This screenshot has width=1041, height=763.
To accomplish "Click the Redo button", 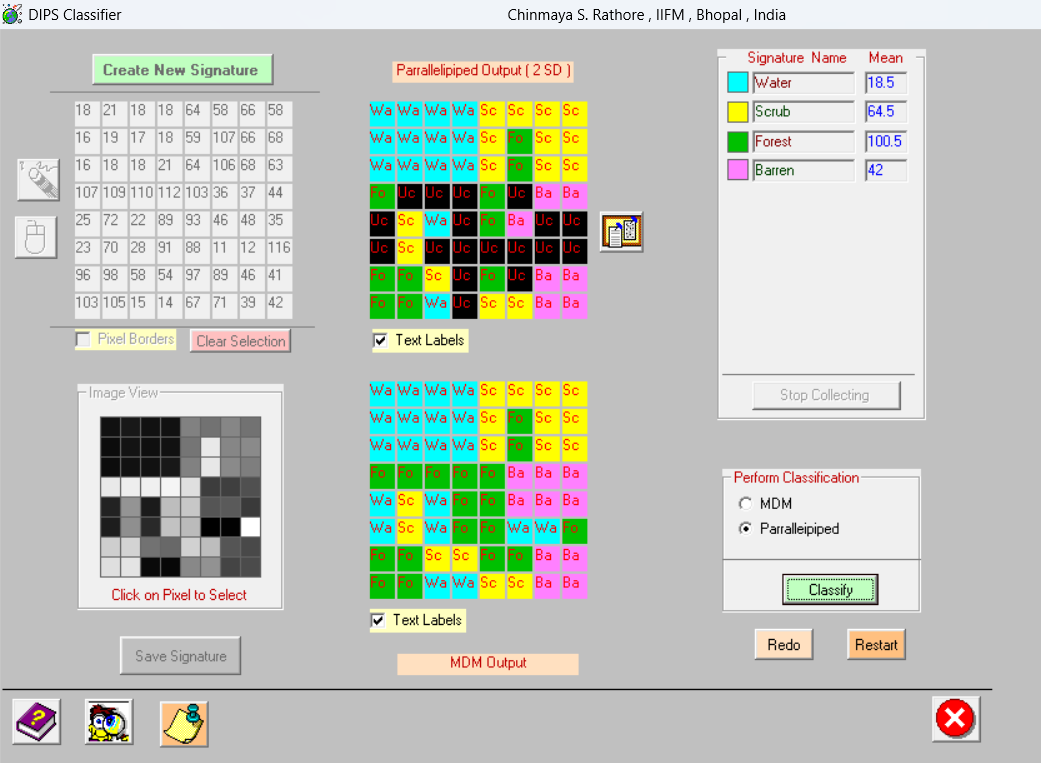I will [783, 645].
